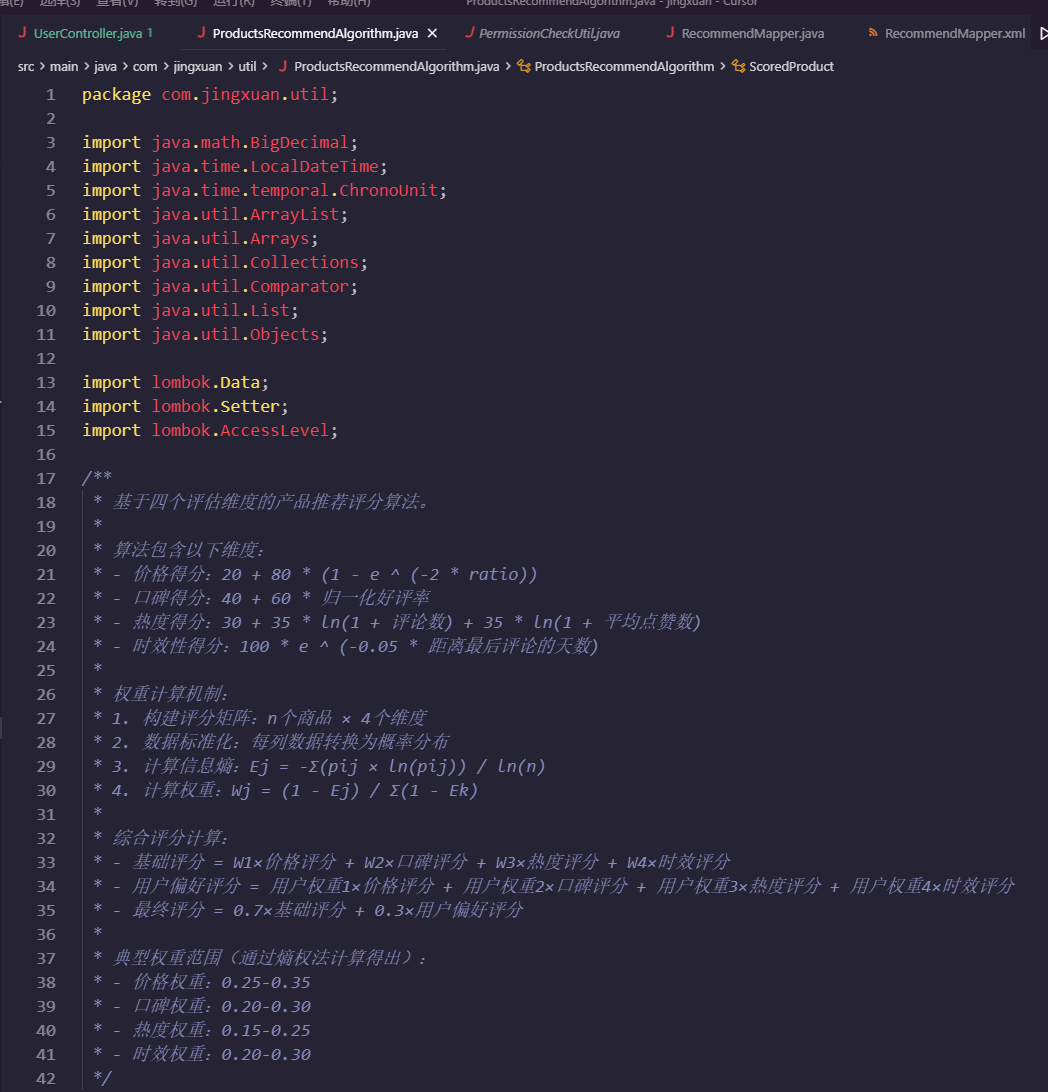Click comment '基于四个评估维度的产品推荐评分算法。'
Viewport: 1048px width, 1092px height.
click(x=272, y=502)
